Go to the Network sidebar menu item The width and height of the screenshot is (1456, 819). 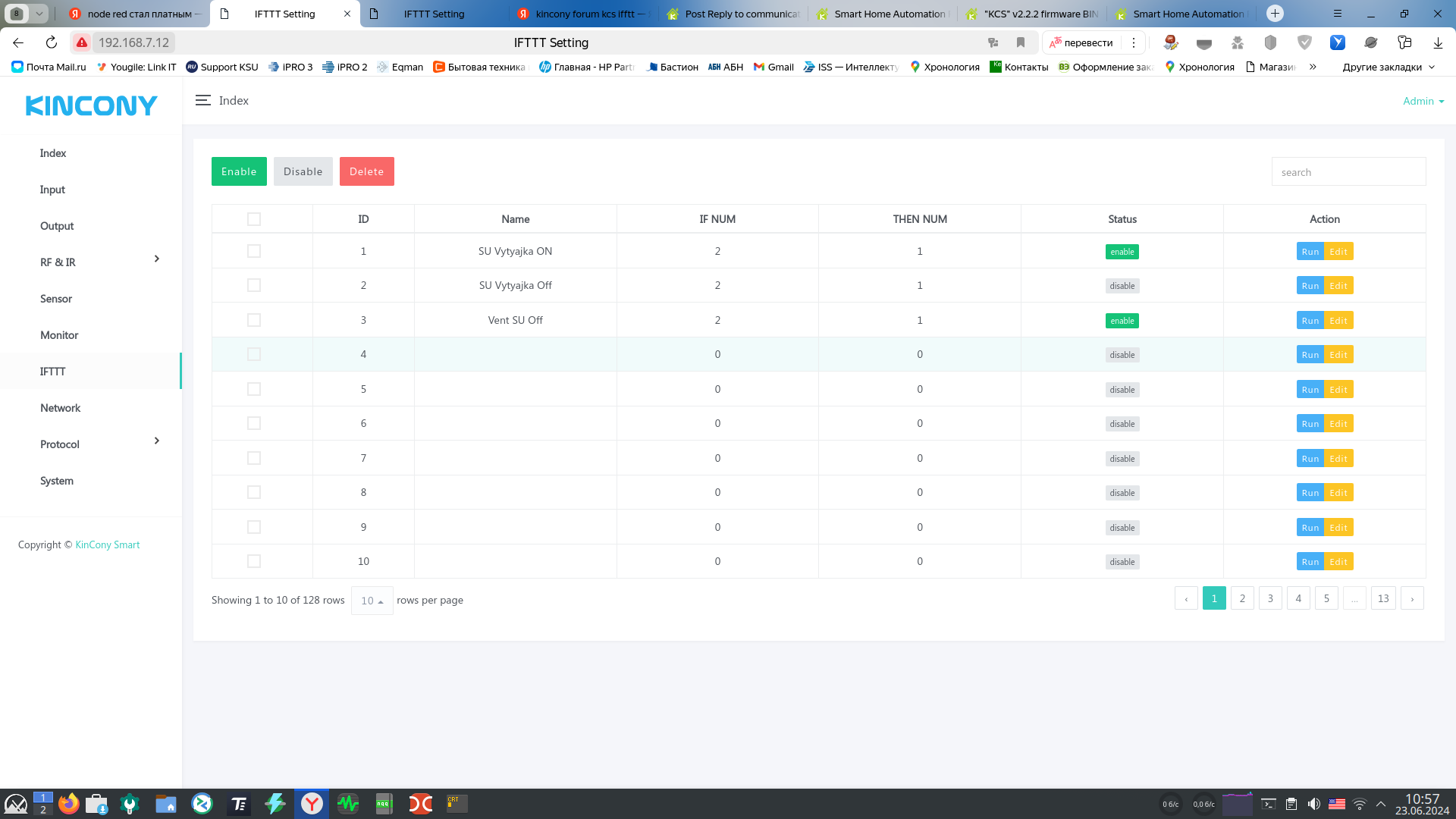[60, 408]
